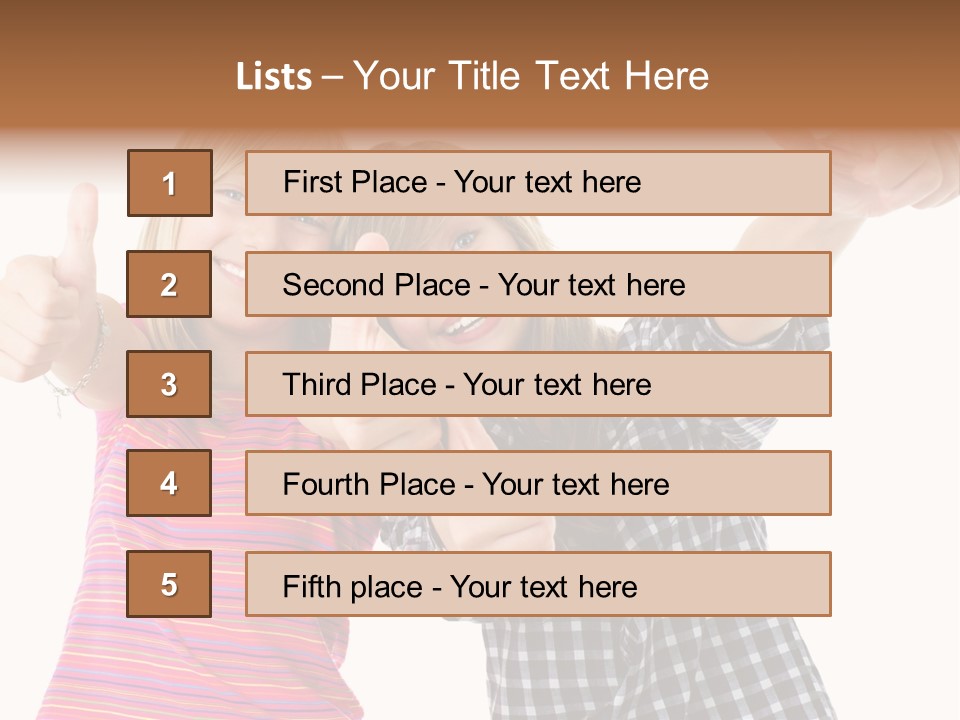Click the First Place text box
Image resolution: width=960 pixels, height=720 pixels.
coord(538,183)
